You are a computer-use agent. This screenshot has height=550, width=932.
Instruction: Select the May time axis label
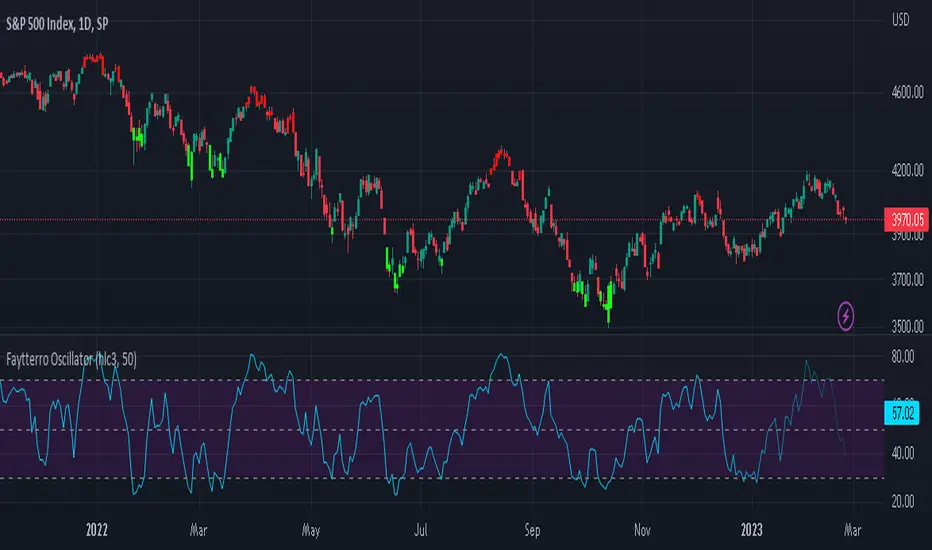[311, 530]
